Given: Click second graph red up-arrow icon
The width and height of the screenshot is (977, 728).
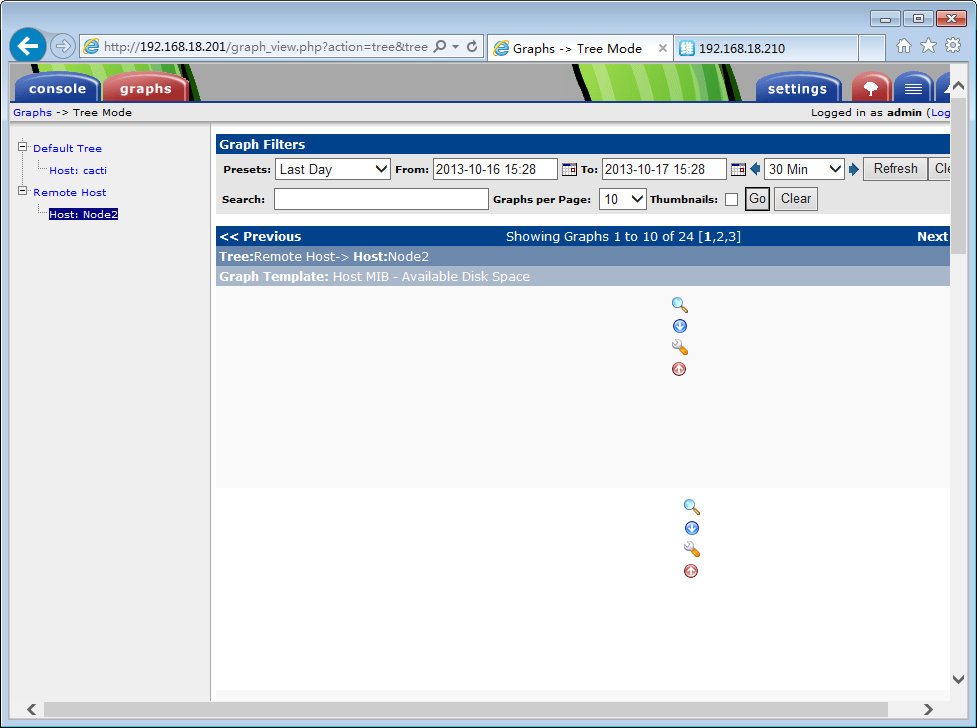Looking at the screenshot, I should click(x=691, y=571).
